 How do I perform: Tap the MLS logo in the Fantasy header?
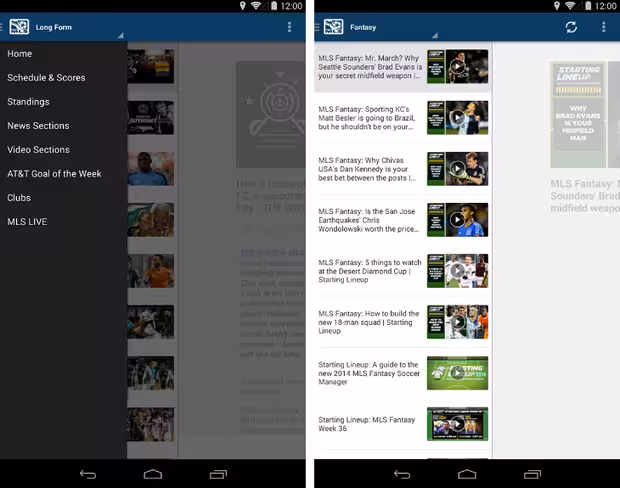333,27
